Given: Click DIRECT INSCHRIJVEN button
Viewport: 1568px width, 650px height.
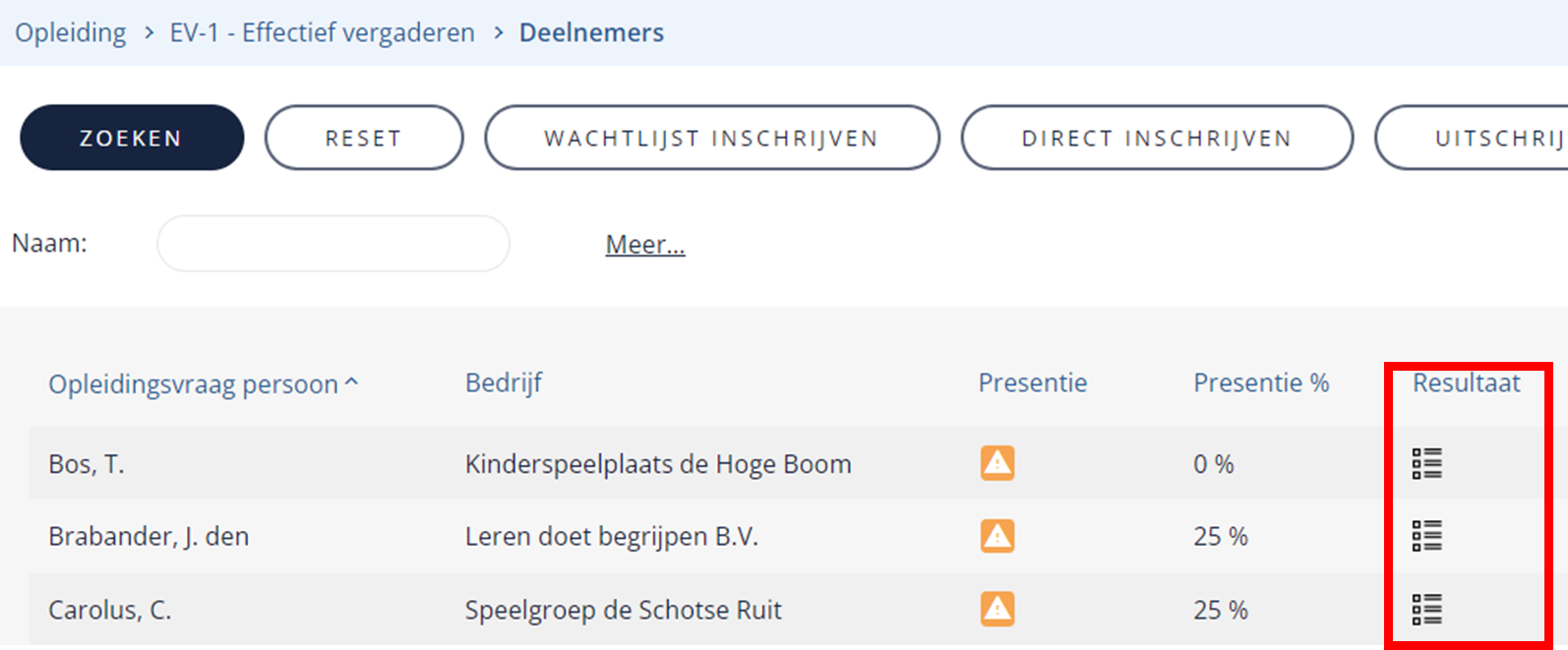Looking at the screenshot, I should 1157,138.
